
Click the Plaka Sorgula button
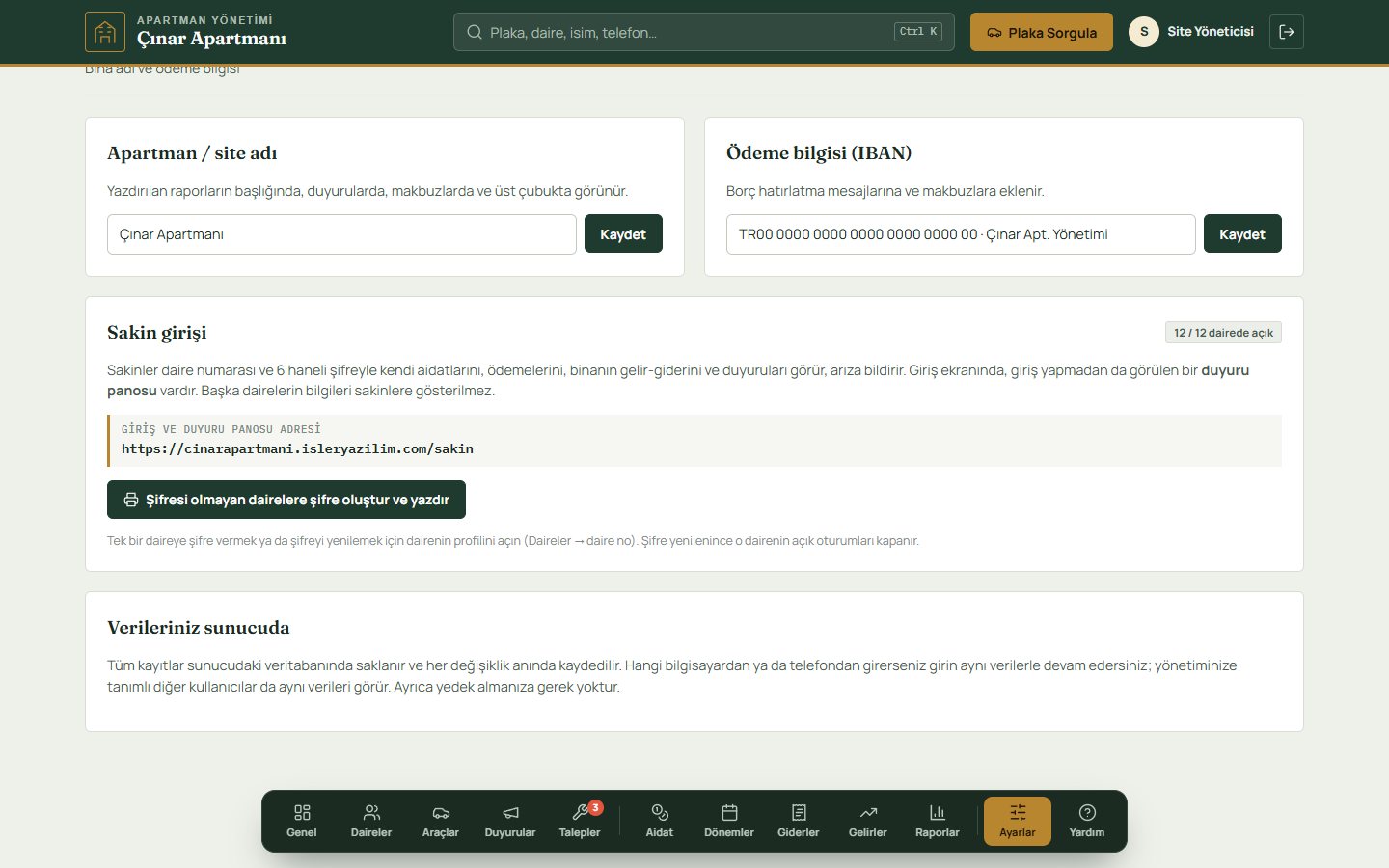tap(1042, 32)
